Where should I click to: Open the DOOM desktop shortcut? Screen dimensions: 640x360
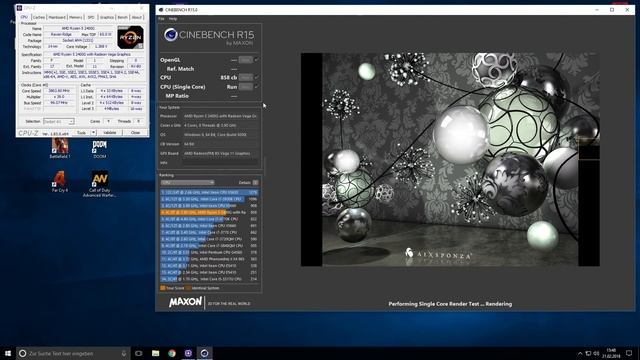click(x=100, y=149)
